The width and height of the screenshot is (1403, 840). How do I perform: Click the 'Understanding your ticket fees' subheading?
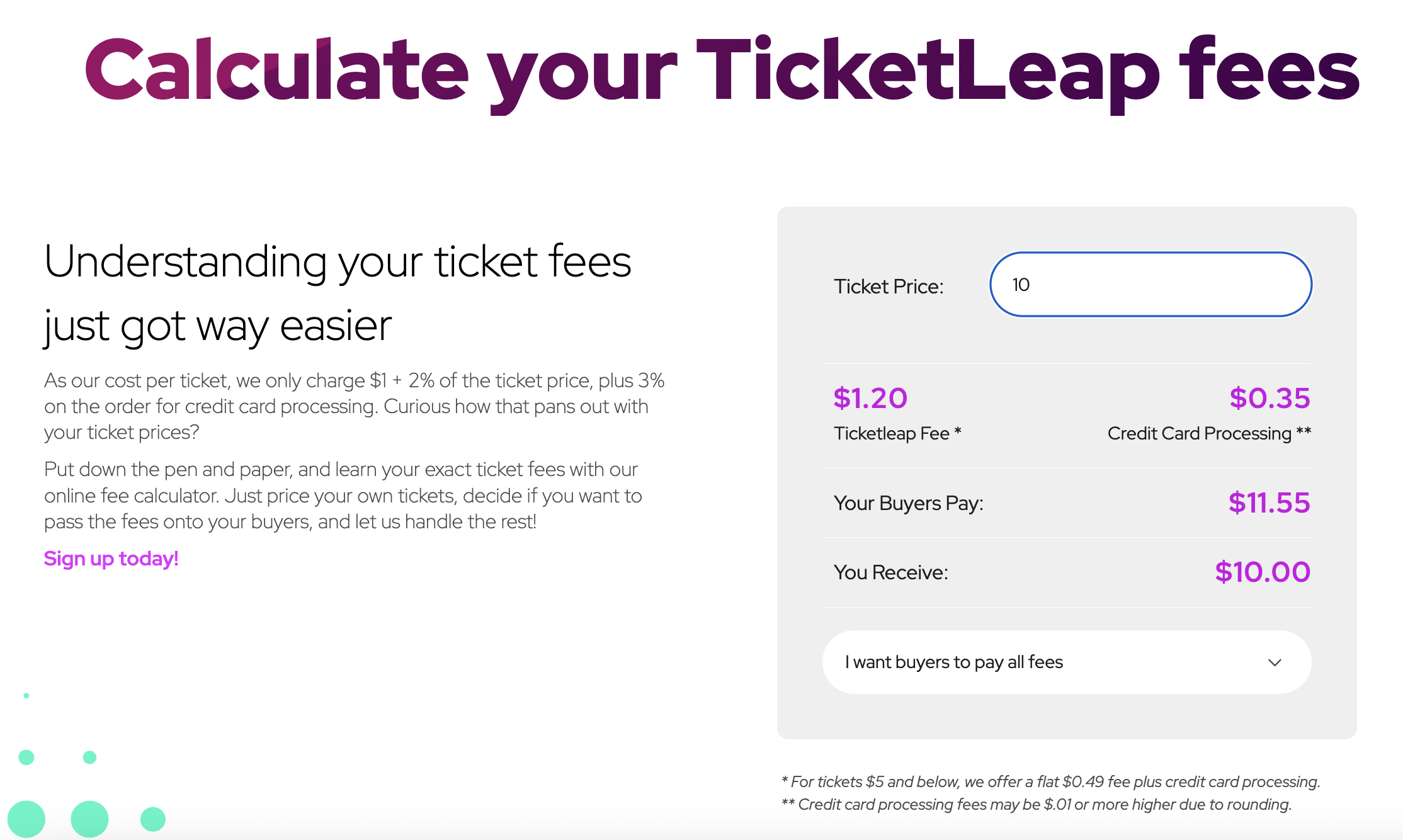(x=338, y=293)
